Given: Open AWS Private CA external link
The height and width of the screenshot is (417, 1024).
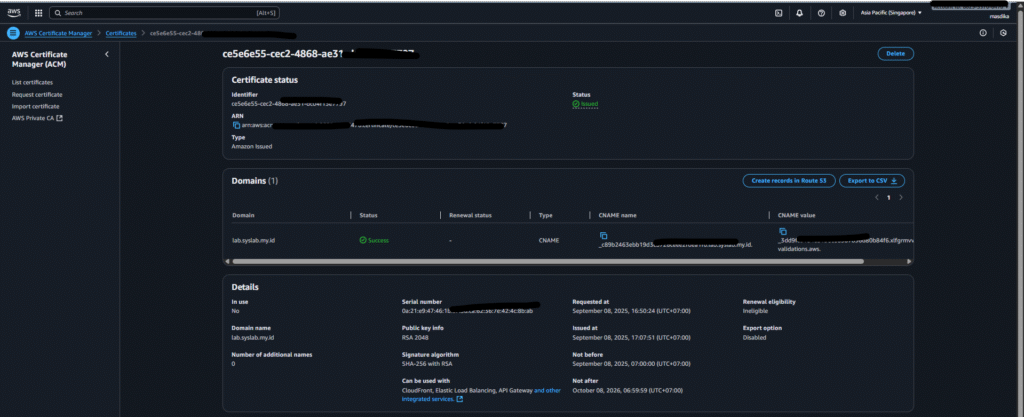Looking at the screenshot, I should [x=37, y=118].
